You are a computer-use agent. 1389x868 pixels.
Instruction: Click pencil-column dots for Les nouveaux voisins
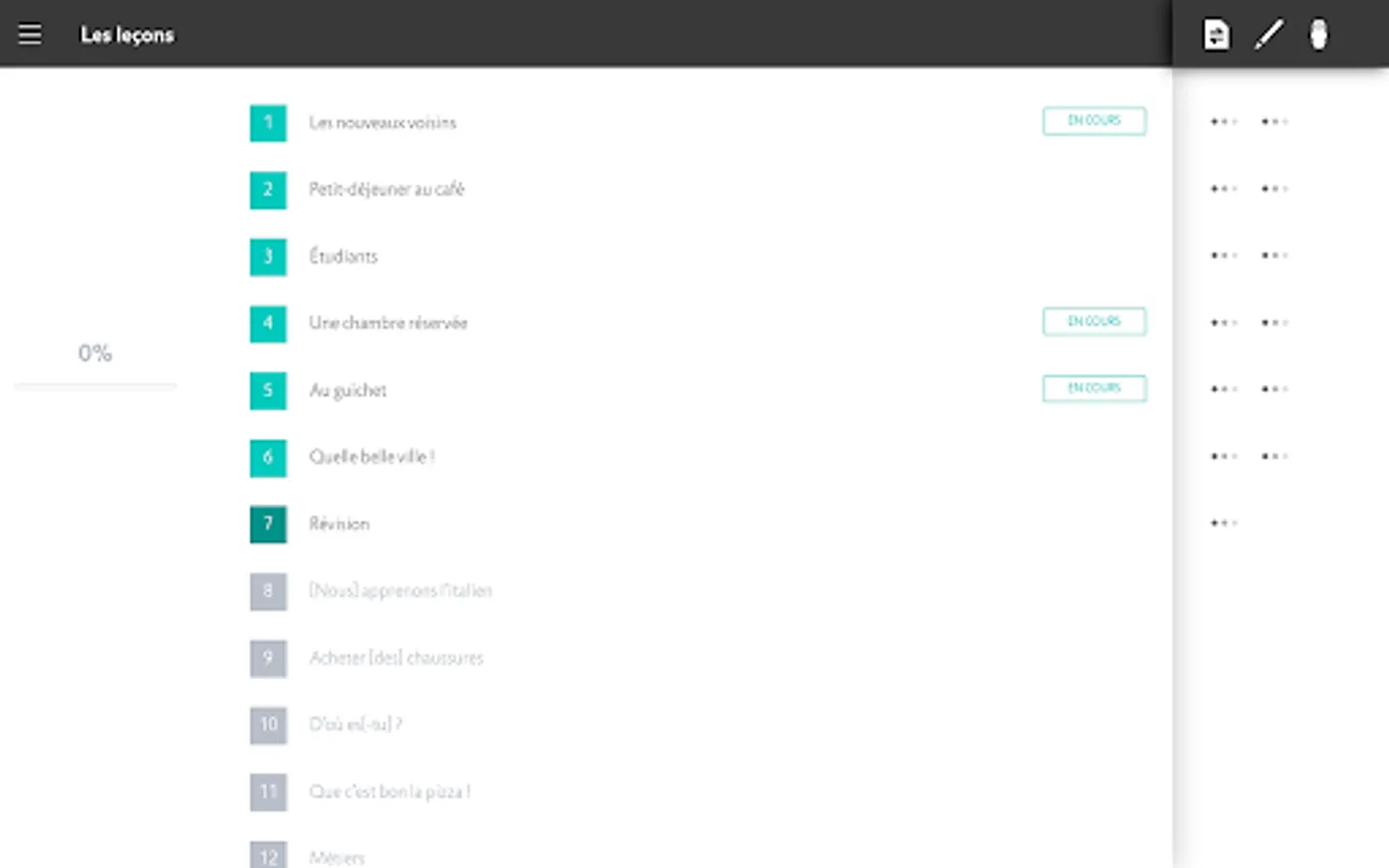point(1274,122)
